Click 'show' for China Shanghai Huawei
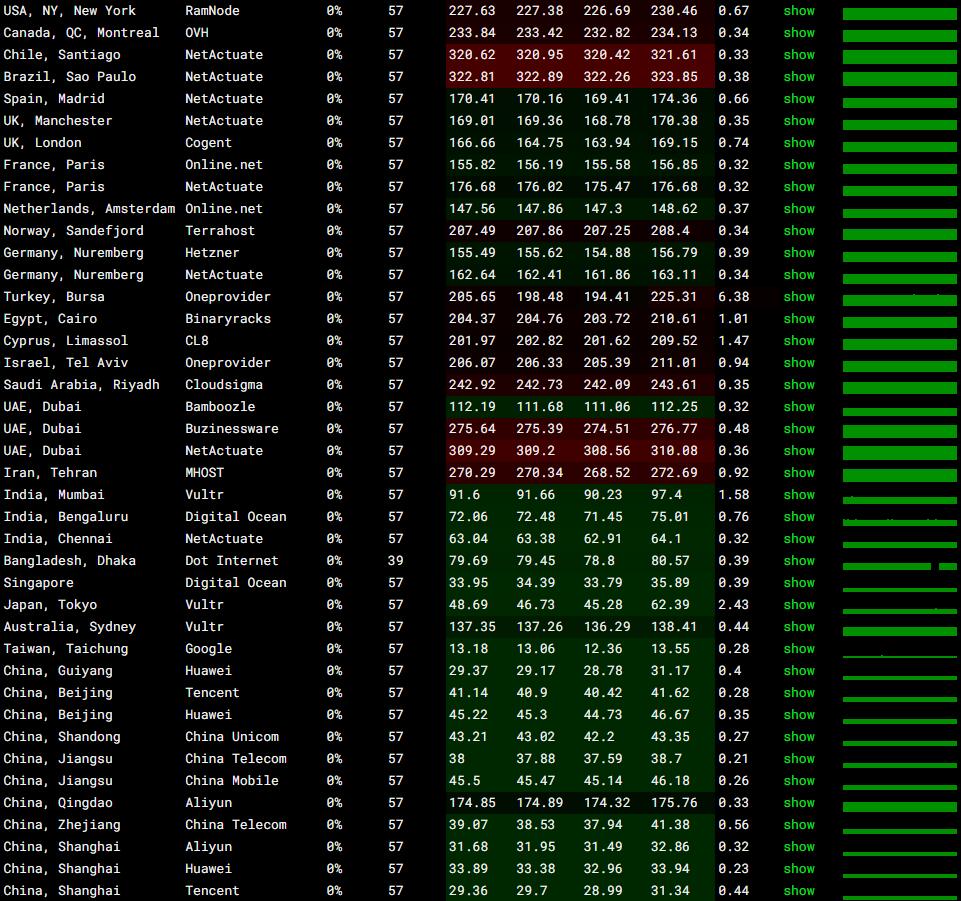This screenshot has height=901, width=961. (x=799, y=869)
